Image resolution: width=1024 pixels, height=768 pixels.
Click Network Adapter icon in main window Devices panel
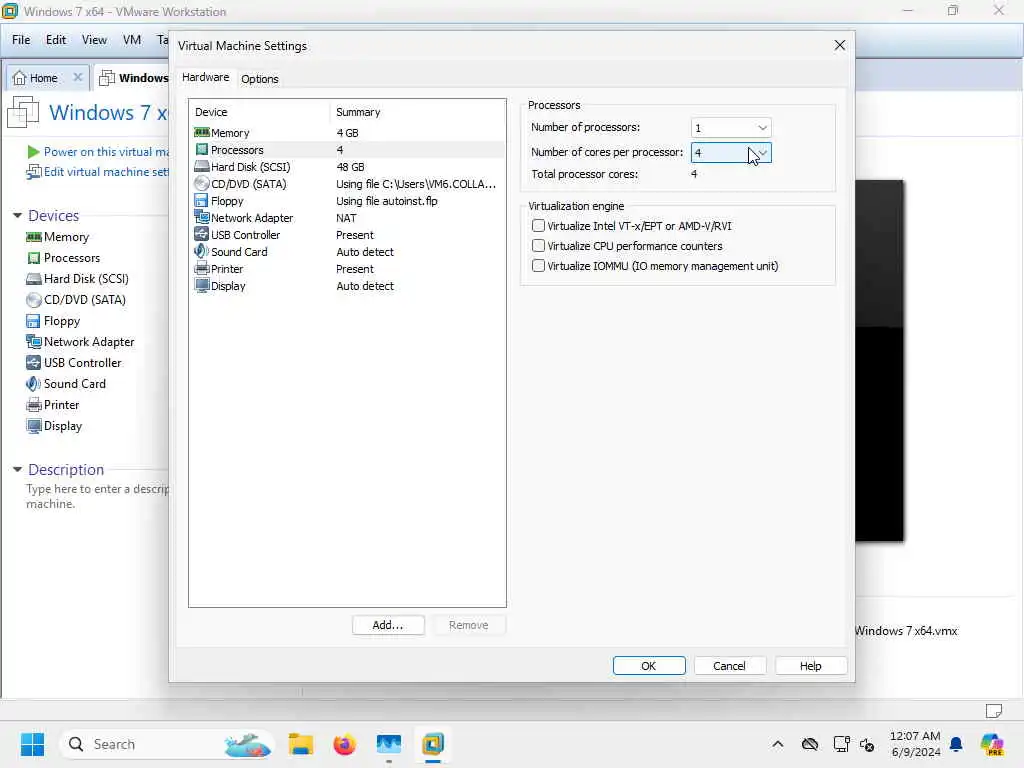point(33,342)
